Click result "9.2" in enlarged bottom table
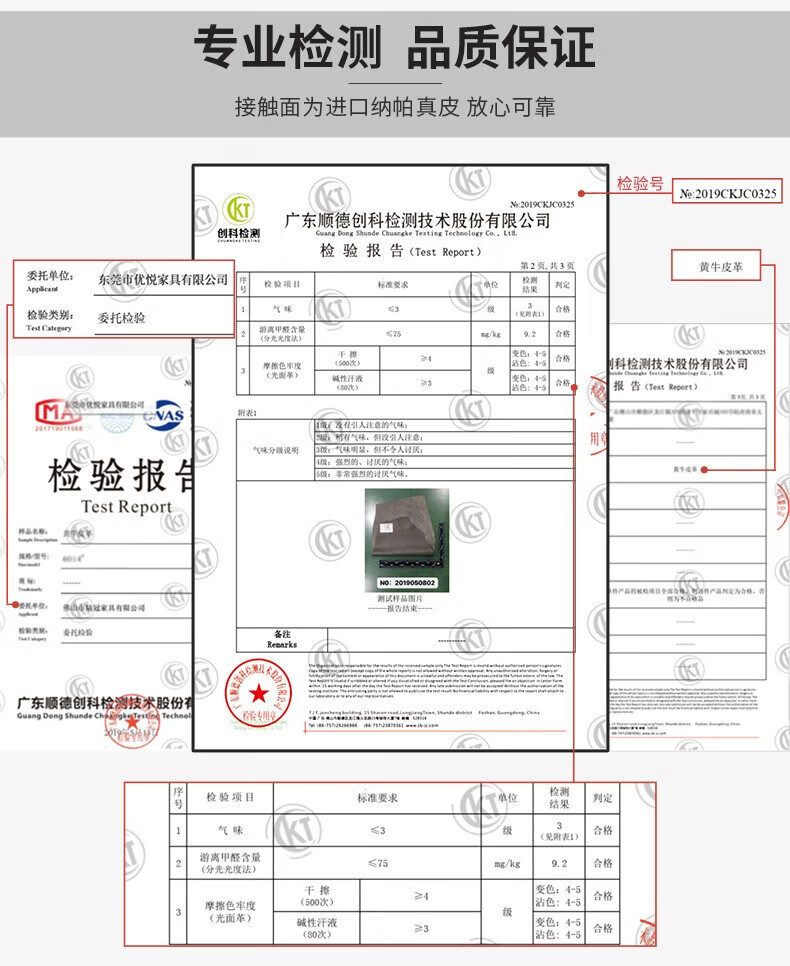This screenshot has height=966, width=790. (559, 864)
